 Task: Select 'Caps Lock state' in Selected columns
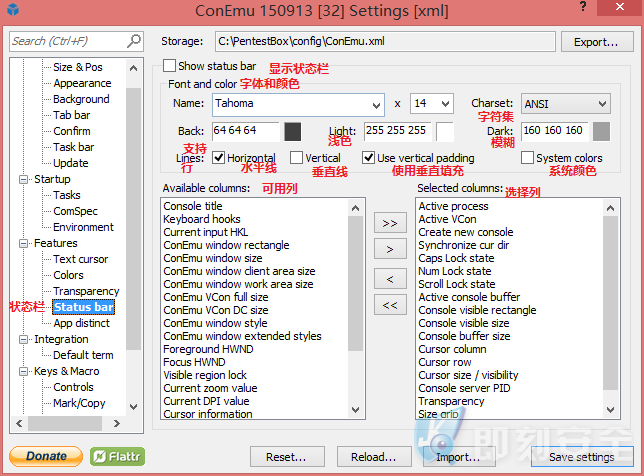point(456,258)
